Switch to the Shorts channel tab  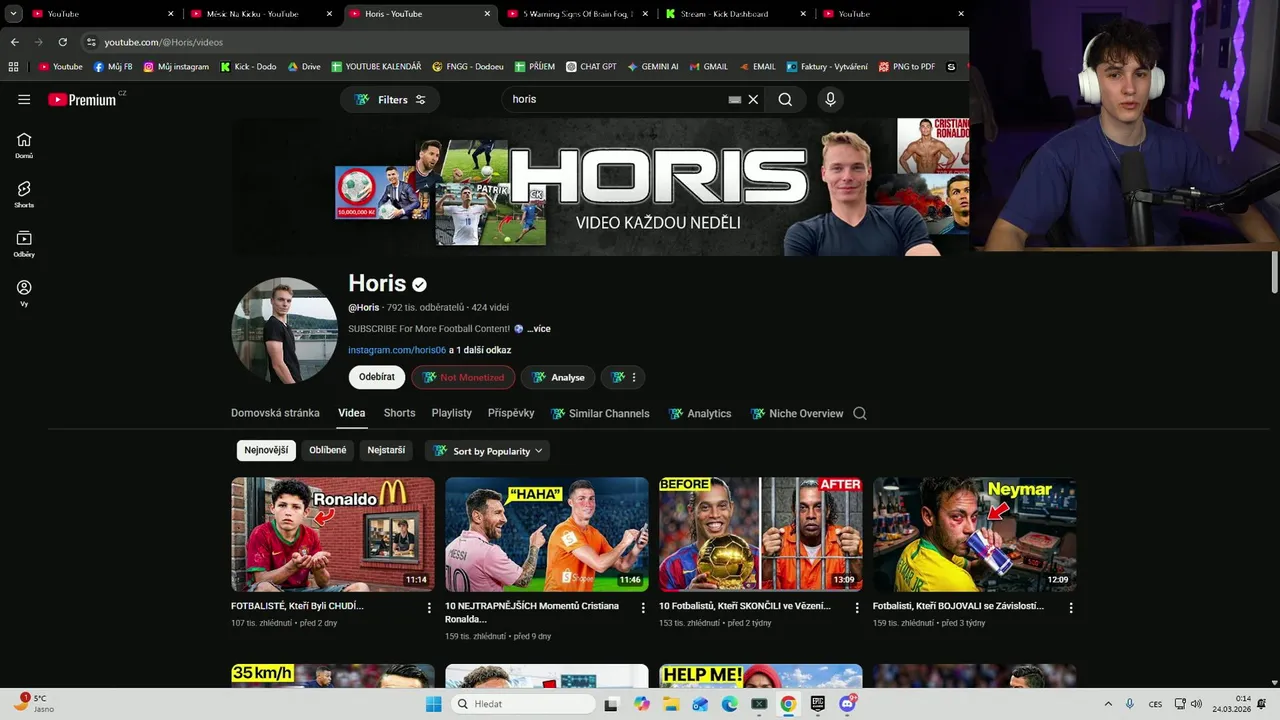399,413
